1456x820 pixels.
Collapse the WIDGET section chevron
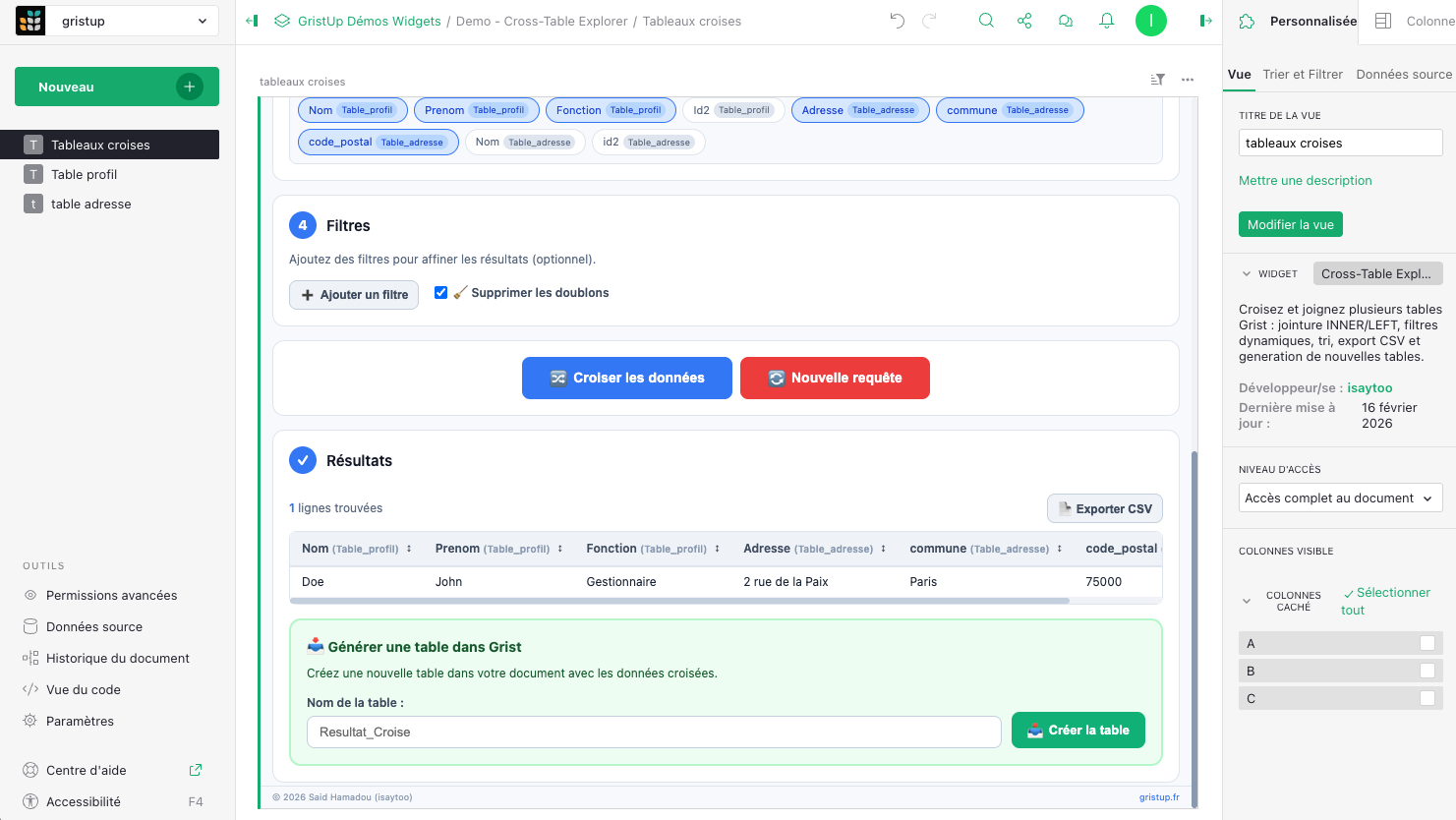click(x=1247, y=274)
